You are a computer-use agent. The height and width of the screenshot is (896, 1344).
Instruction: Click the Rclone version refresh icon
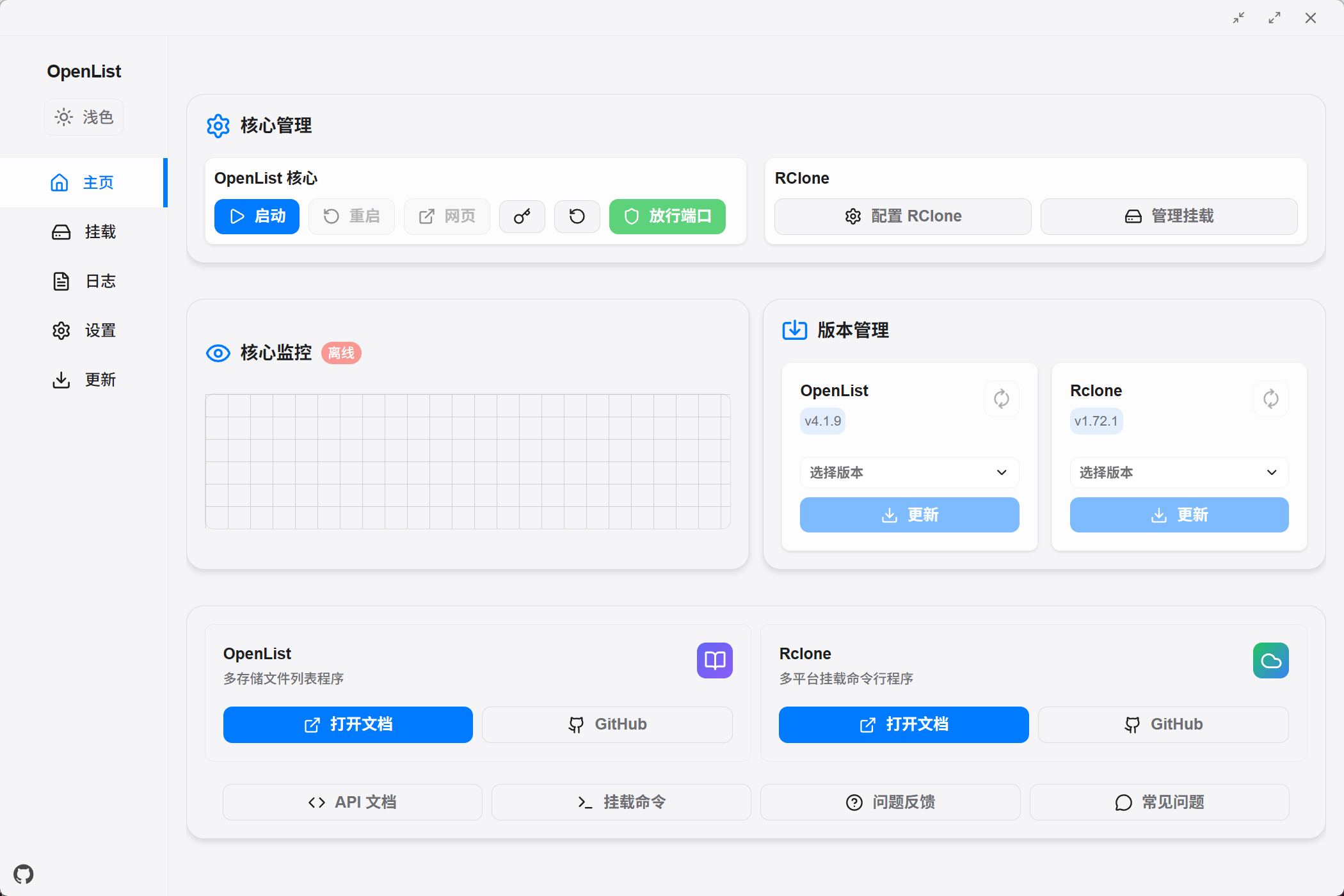coord(1270,399)
